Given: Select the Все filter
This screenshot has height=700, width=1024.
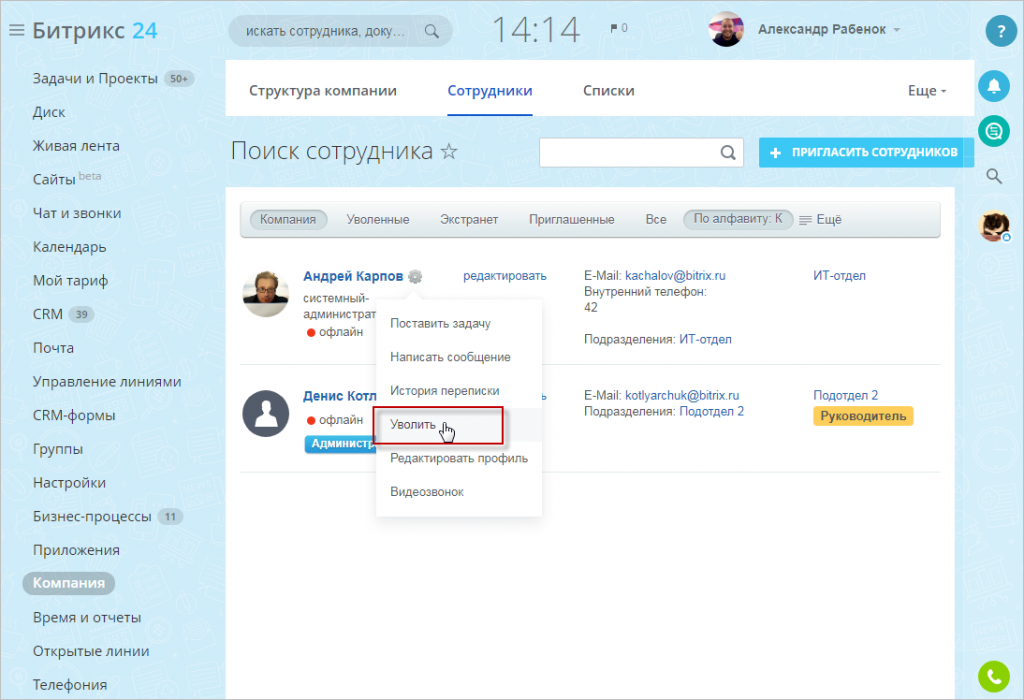Looking at the screenshot, I should coord(656,220).
